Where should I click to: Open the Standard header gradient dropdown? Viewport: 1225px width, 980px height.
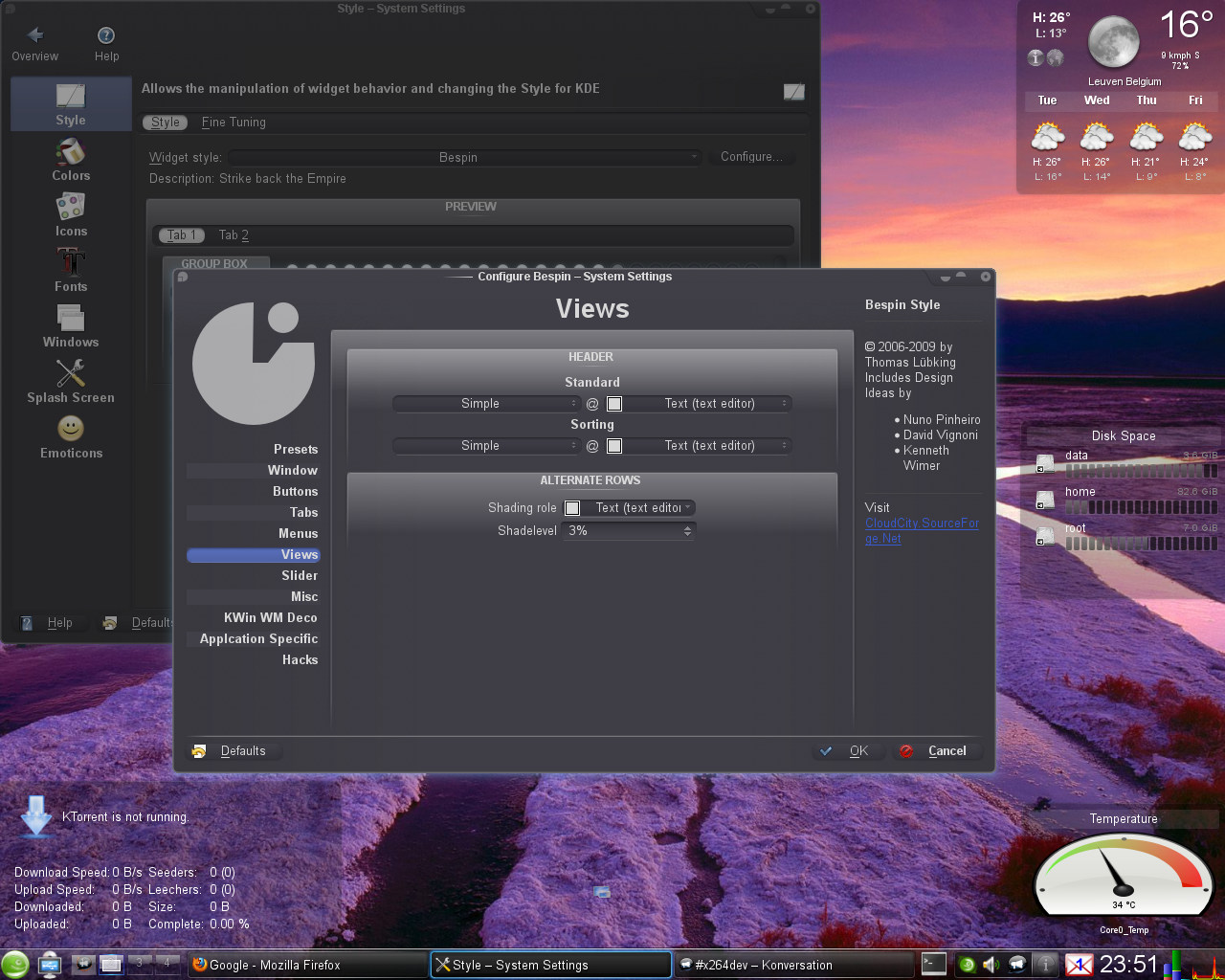pyautogui.click(x=486, y=404)
